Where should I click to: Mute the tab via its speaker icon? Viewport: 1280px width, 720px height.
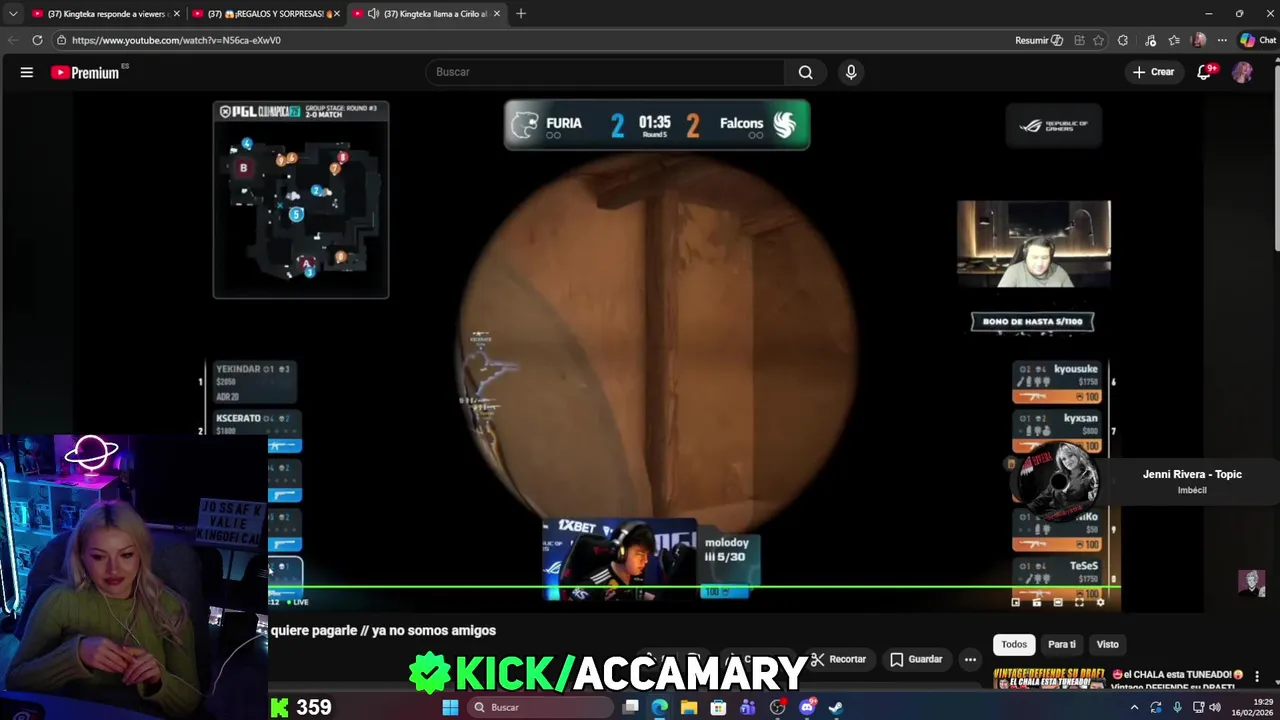(373, 14)
